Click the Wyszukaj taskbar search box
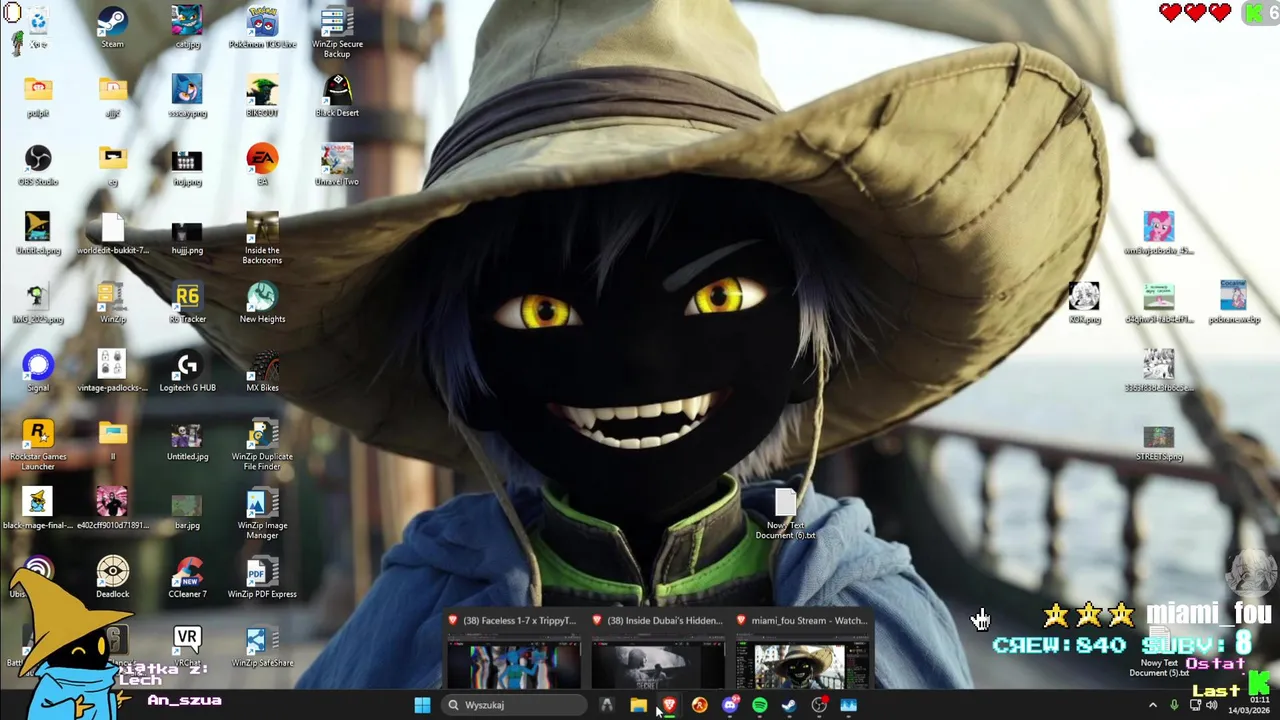The width and height of the screenshot is (1280, 720). click(513, 705)
